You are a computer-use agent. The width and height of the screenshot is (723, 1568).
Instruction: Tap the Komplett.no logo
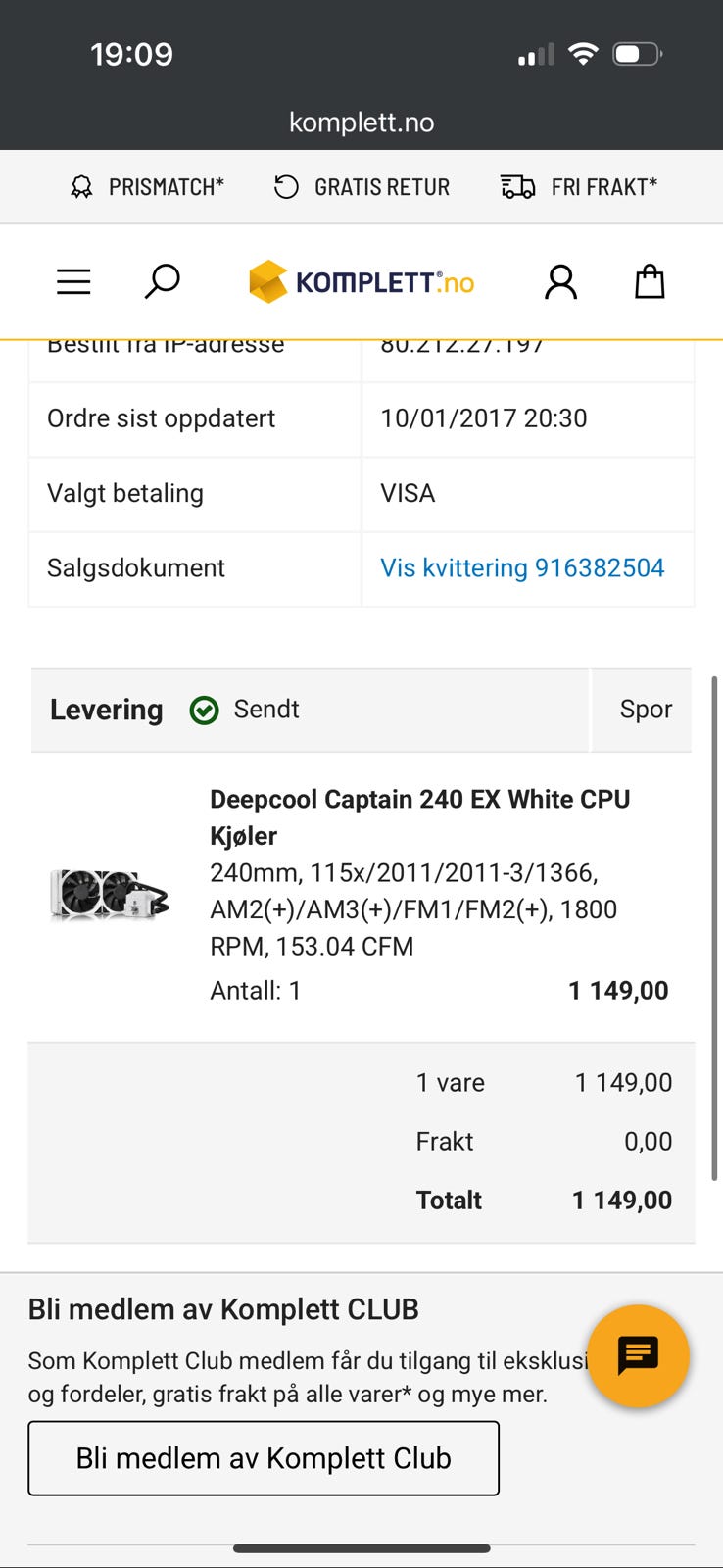(361, 282)
